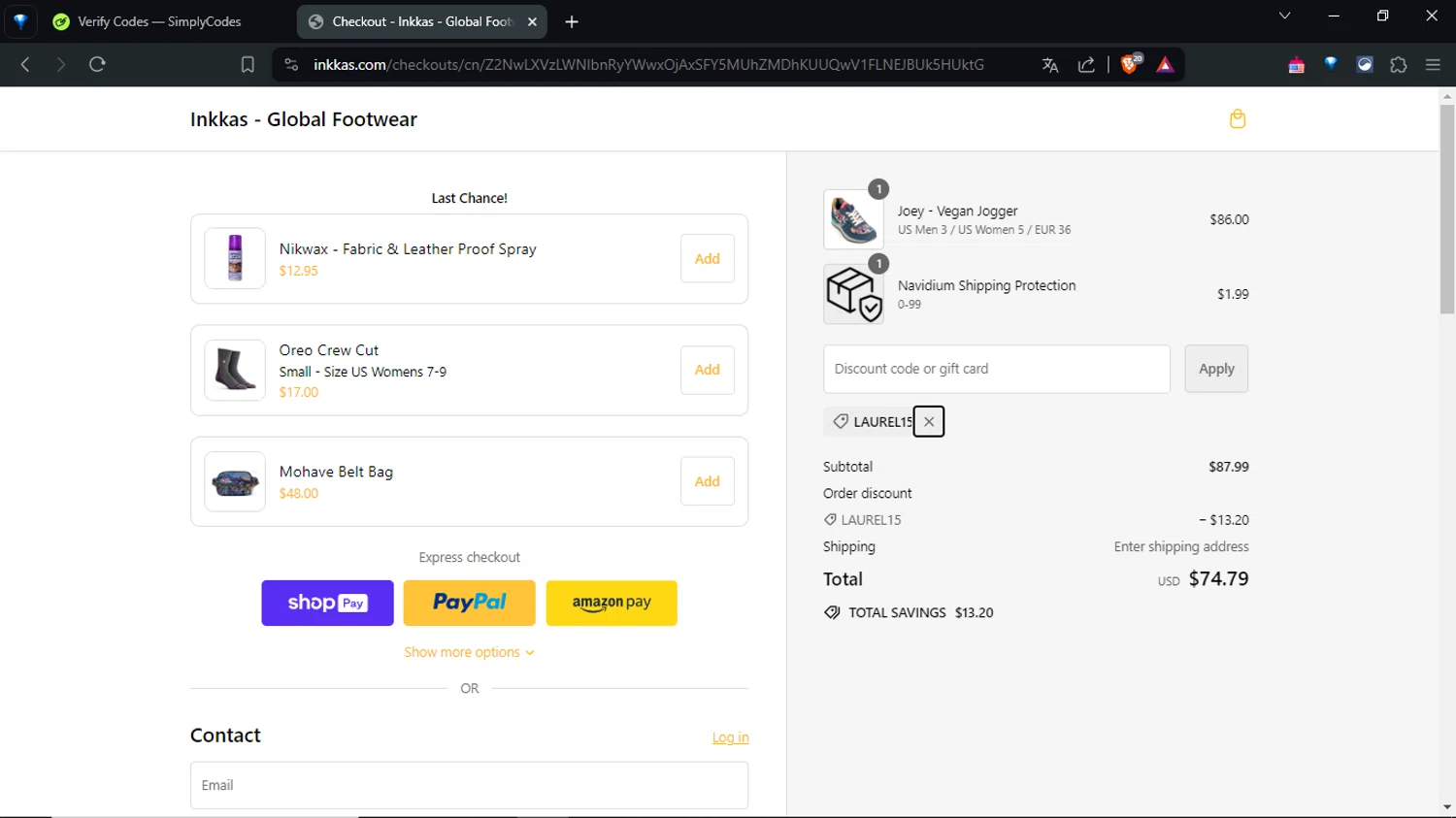This screenshot has width=1456, height=818.
Task: Click the Nikwax price $12.95
Action: click(x=298, y=271)
